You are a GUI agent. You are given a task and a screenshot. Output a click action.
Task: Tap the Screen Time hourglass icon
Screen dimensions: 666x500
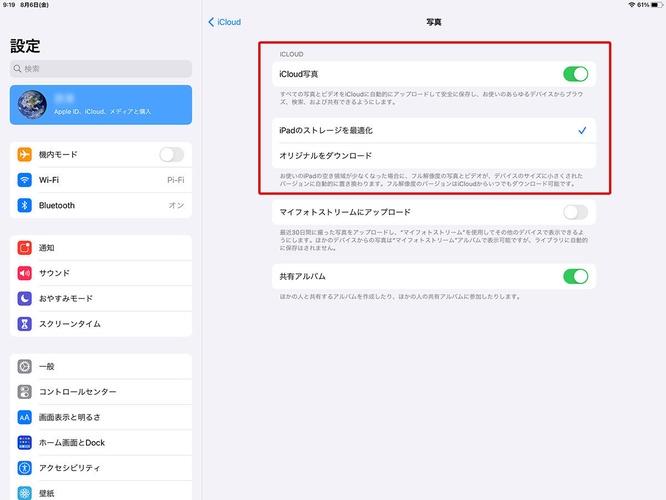[25, 324]
